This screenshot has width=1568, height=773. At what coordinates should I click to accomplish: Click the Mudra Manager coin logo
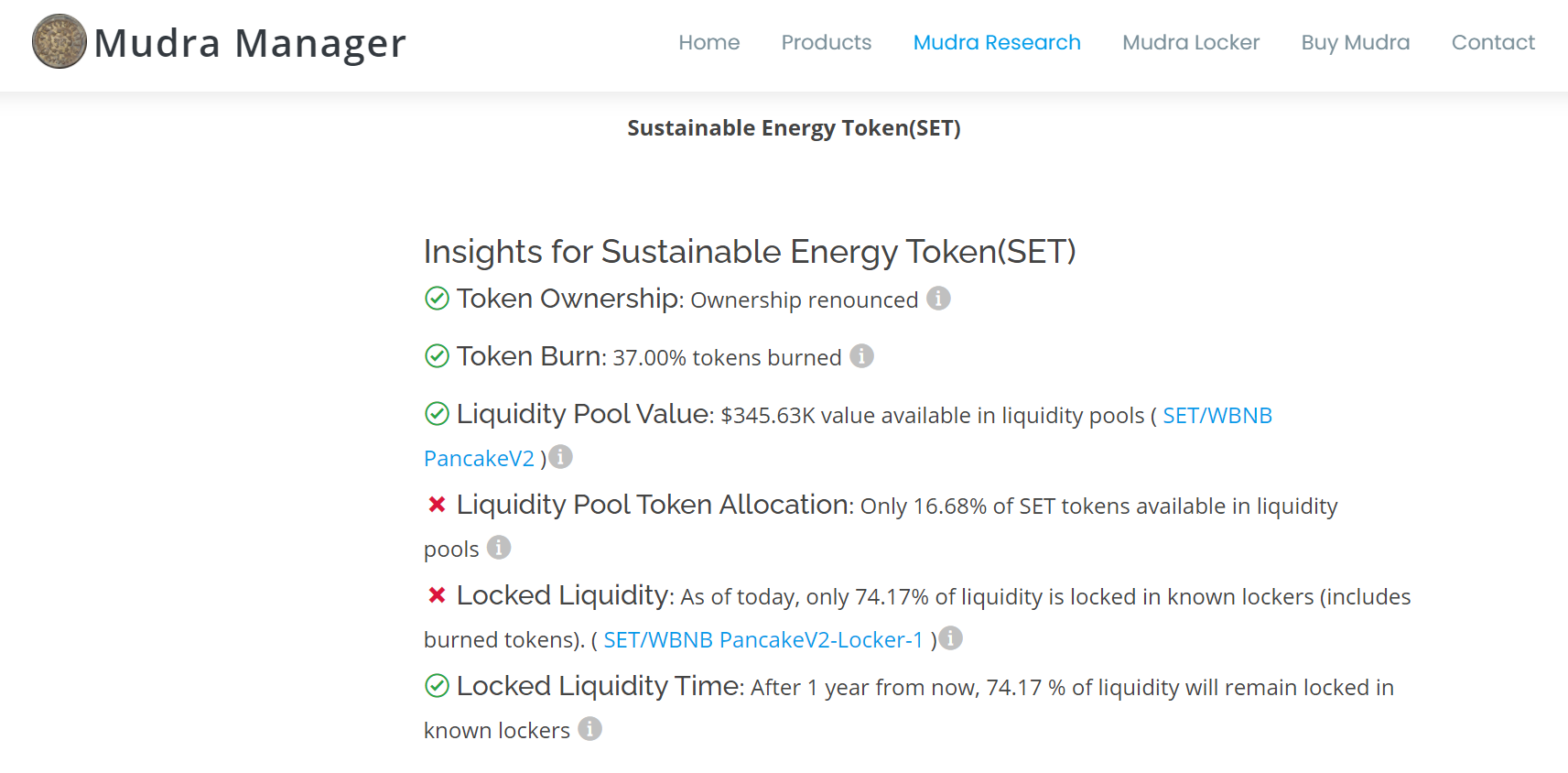click(59, 41)
